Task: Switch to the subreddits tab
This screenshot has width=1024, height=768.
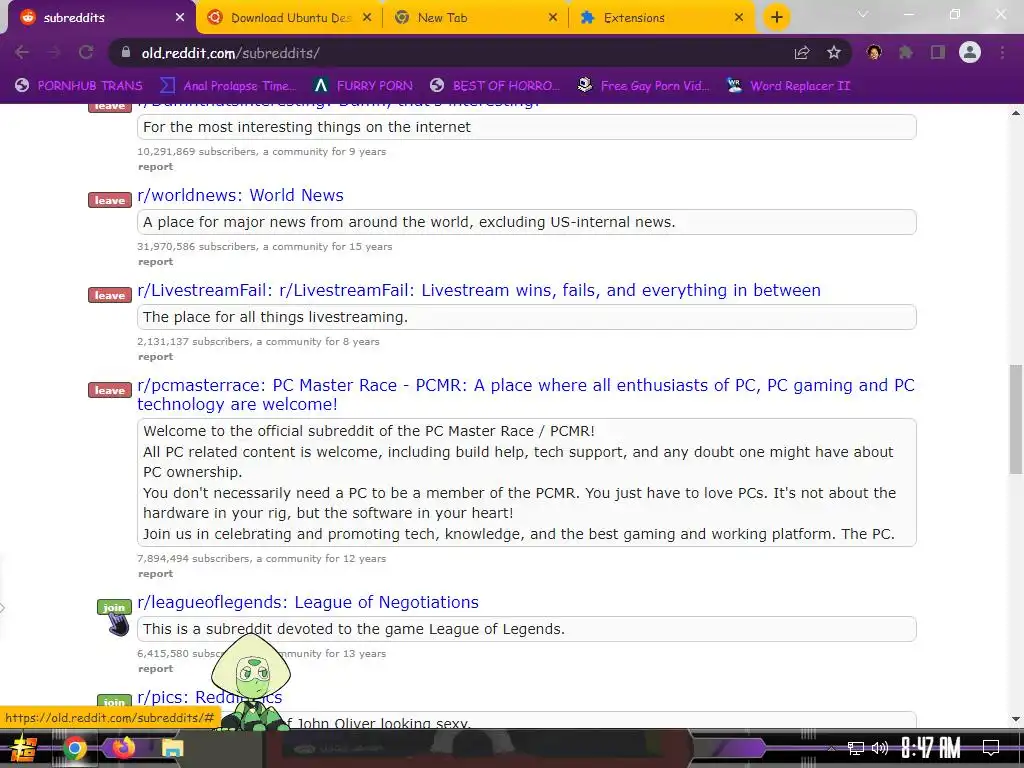Action: (x=98, y=18)
